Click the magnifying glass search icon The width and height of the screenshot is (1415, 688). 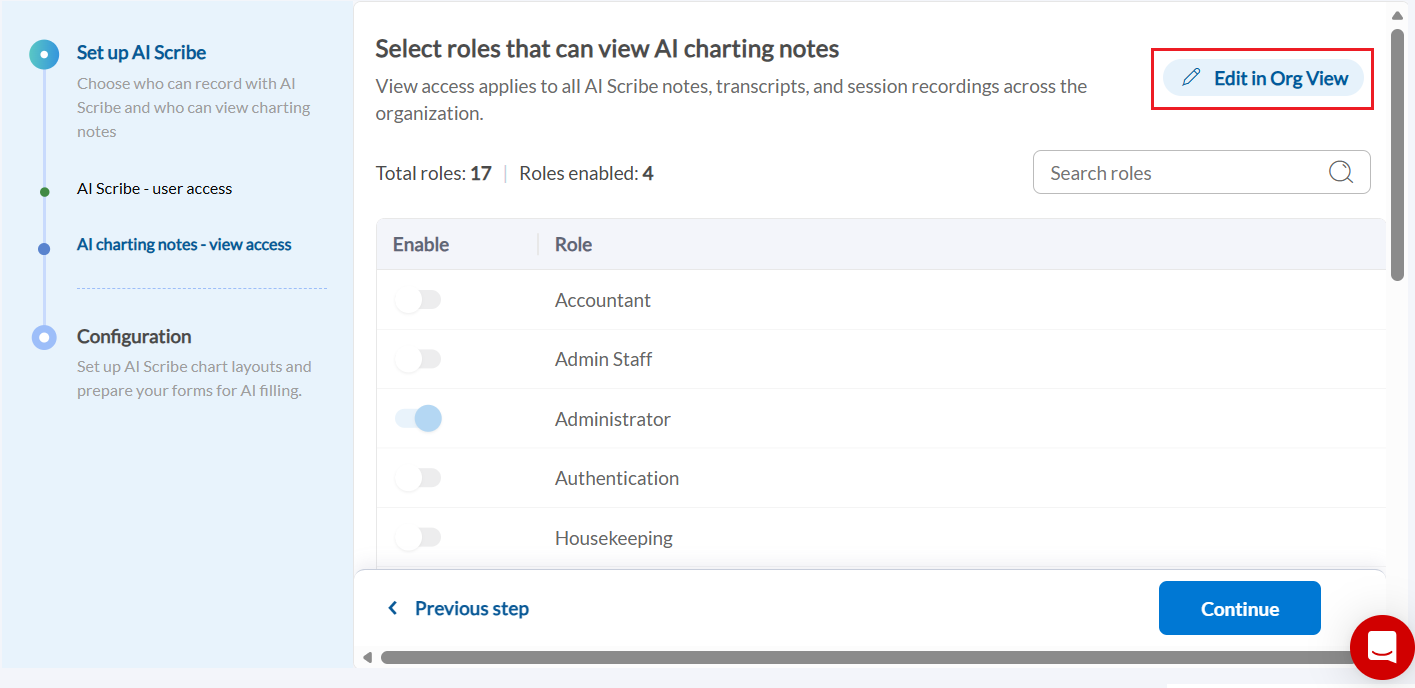[1340, 172]
